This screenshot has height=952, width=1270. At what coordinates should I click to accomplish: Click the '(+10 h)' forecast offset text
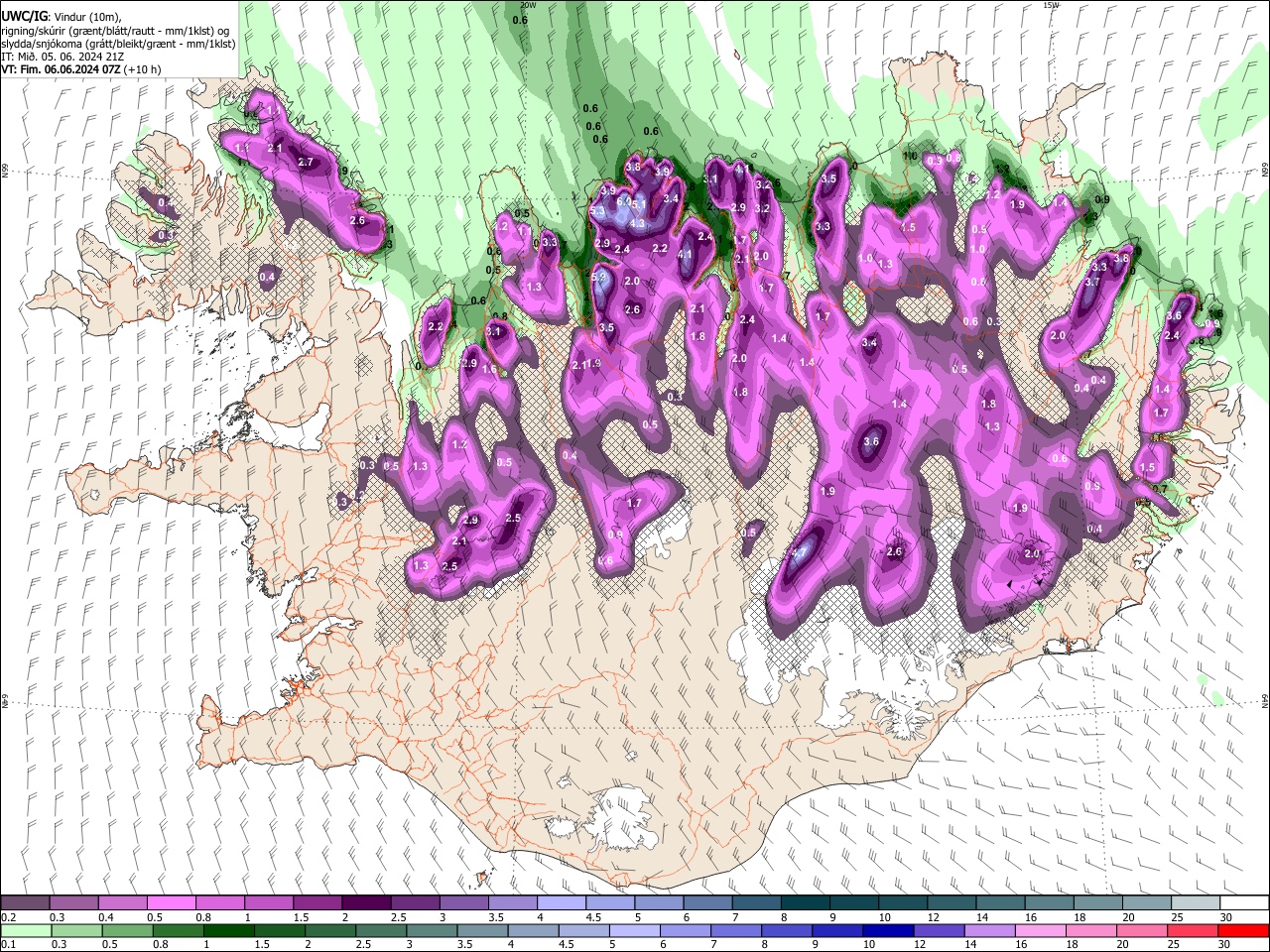[x=143, y=69]
